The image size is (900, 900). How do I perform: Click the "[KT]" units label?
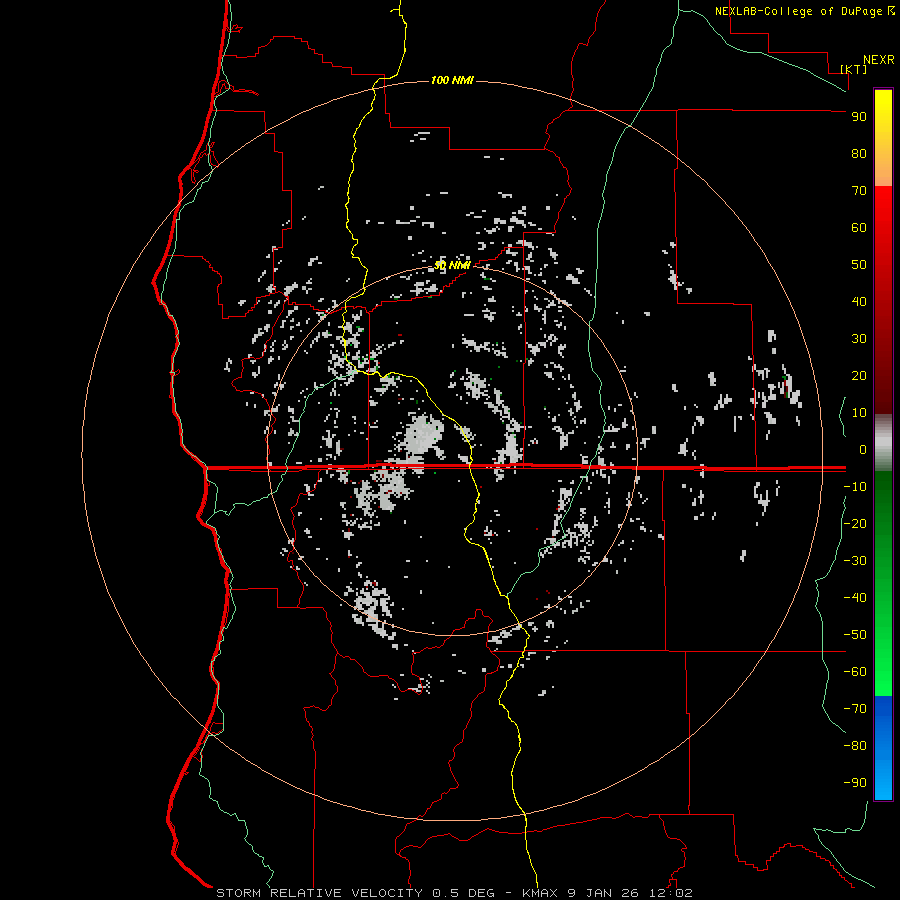(x=853, y=69)
